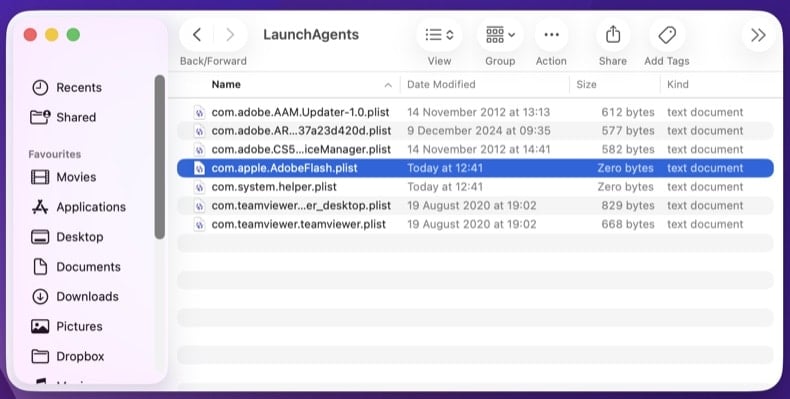This screenshot has width=790, height=399.
Task: Click the Forward arrow button
Action: (230, 35)
